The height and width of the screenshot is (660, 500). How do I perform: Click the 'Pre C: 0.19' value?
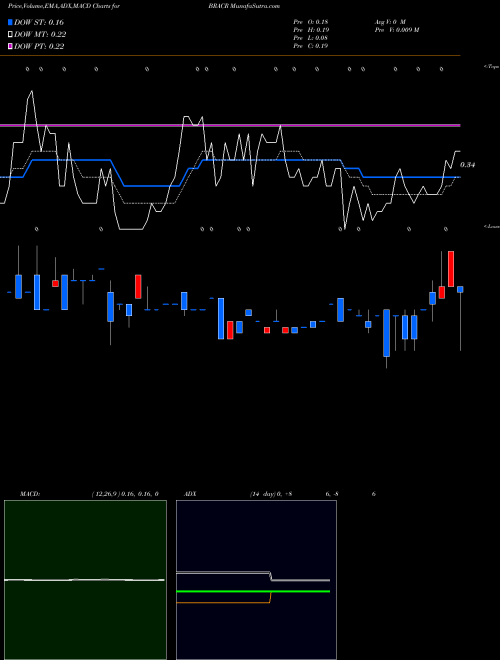[x=311, y=46]
